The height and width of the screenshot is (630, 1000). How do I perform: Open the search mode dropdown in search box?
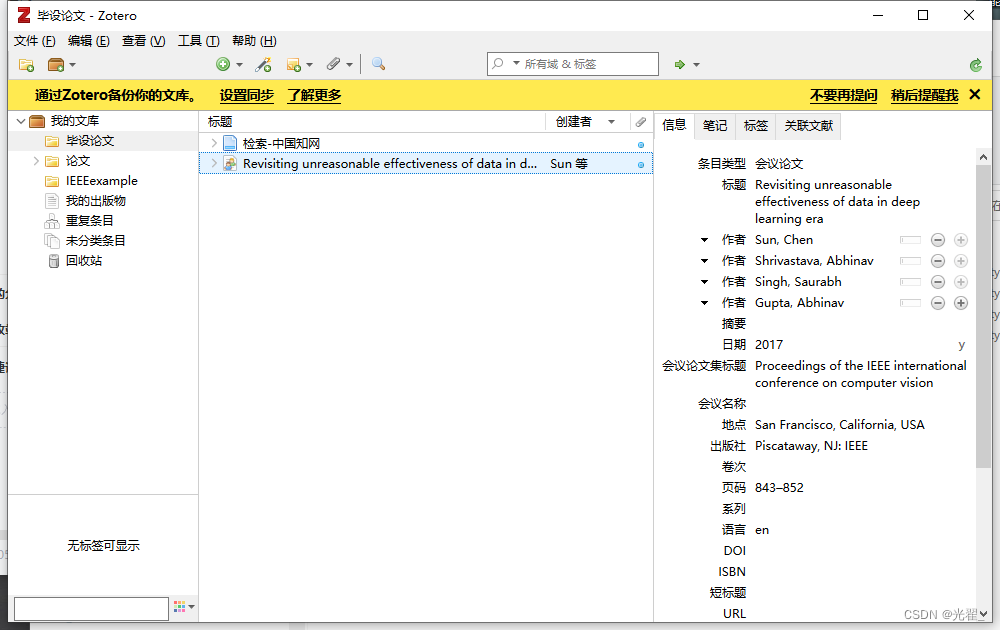point(516,63)
